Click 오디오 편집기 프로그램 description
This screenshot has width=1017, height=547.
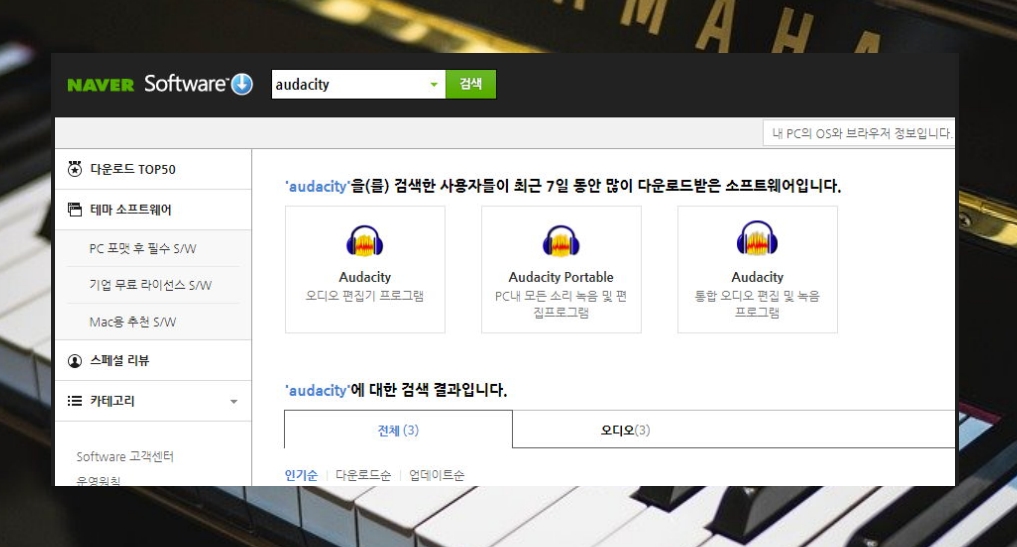365,296
